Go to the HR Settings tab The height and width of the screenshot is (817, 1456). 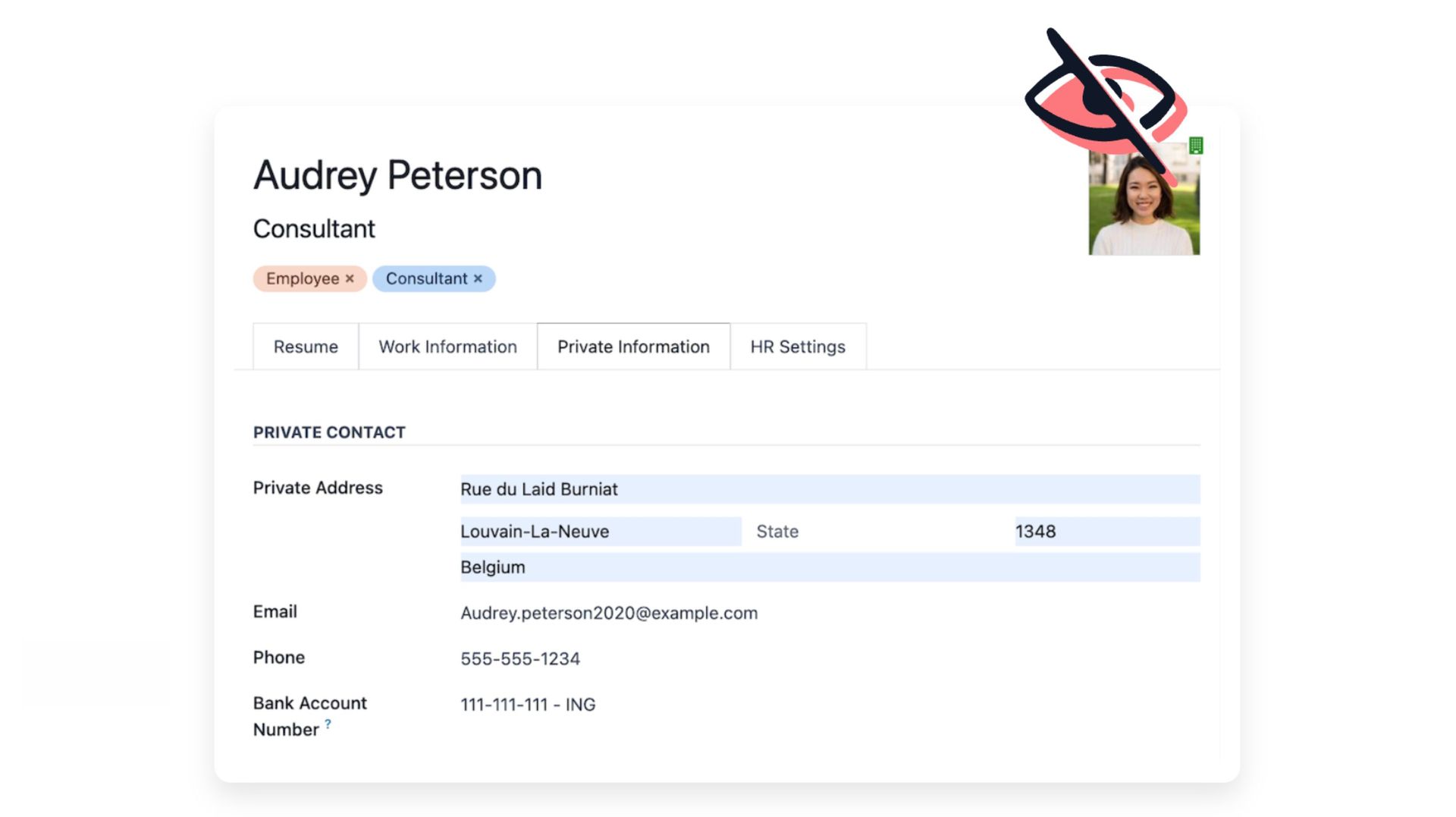pos(797,347)
